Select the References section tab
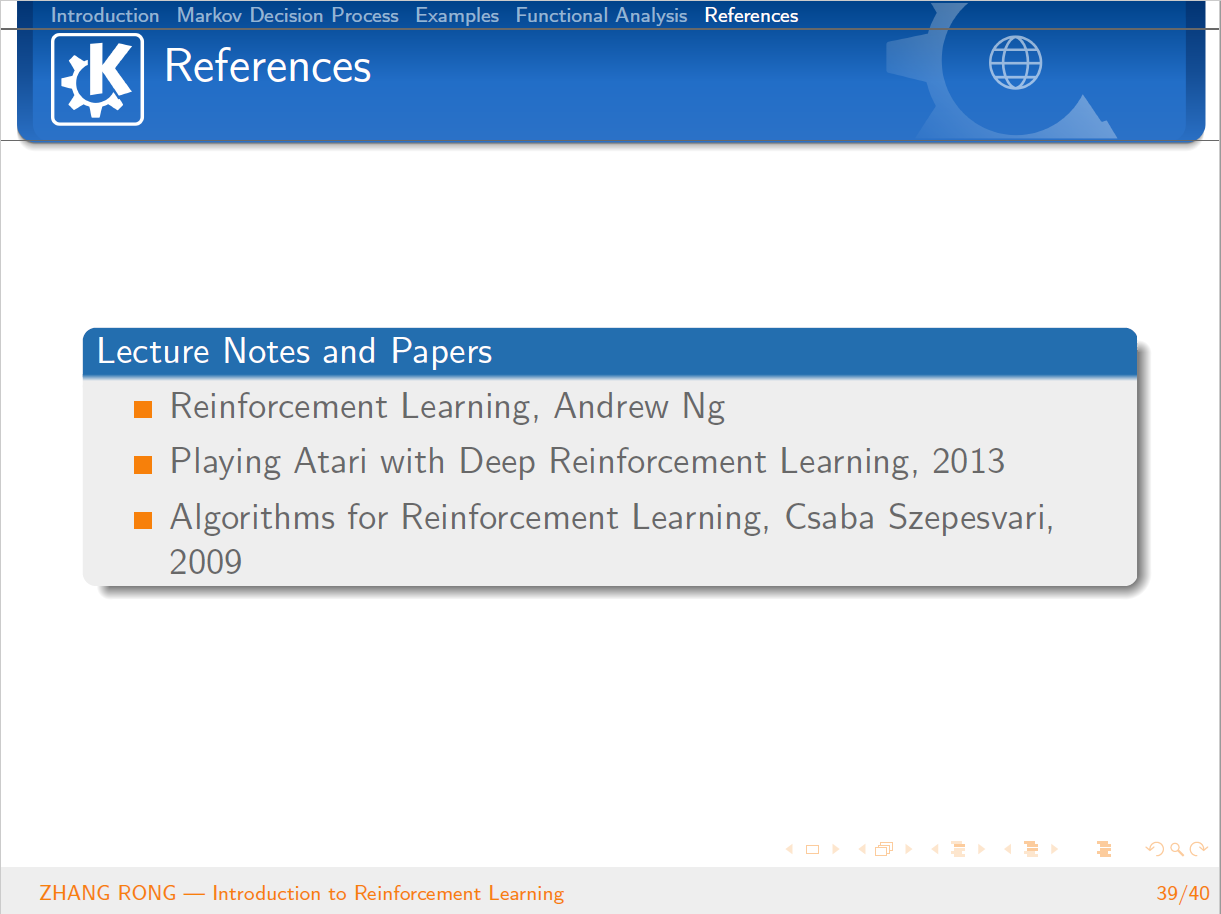This screenshot has height=914, width=1221. 751,15
